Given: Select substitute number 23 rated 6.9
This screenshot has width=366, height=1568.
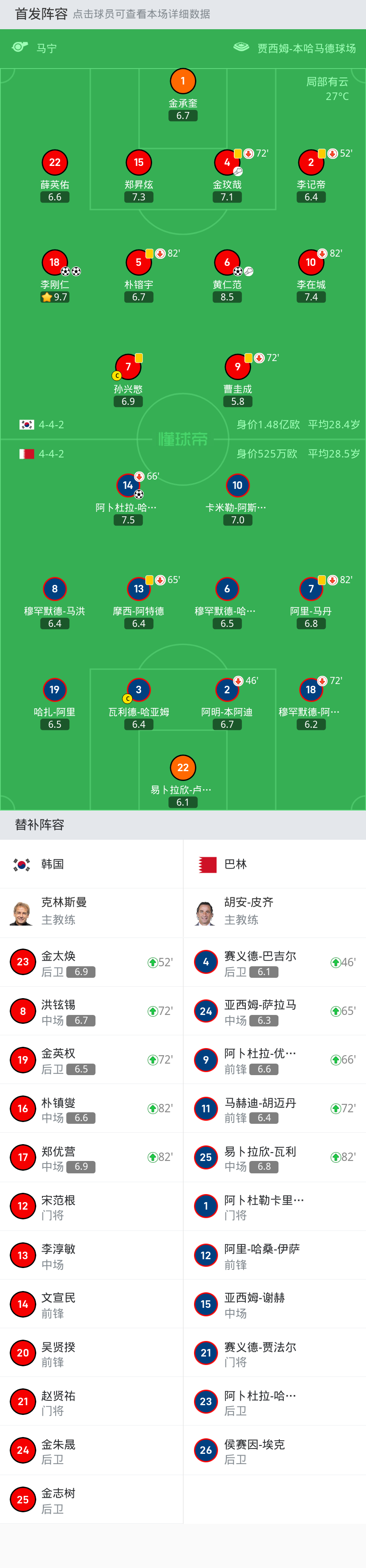Looking at the screenshot, I should (x=91, y=962).
